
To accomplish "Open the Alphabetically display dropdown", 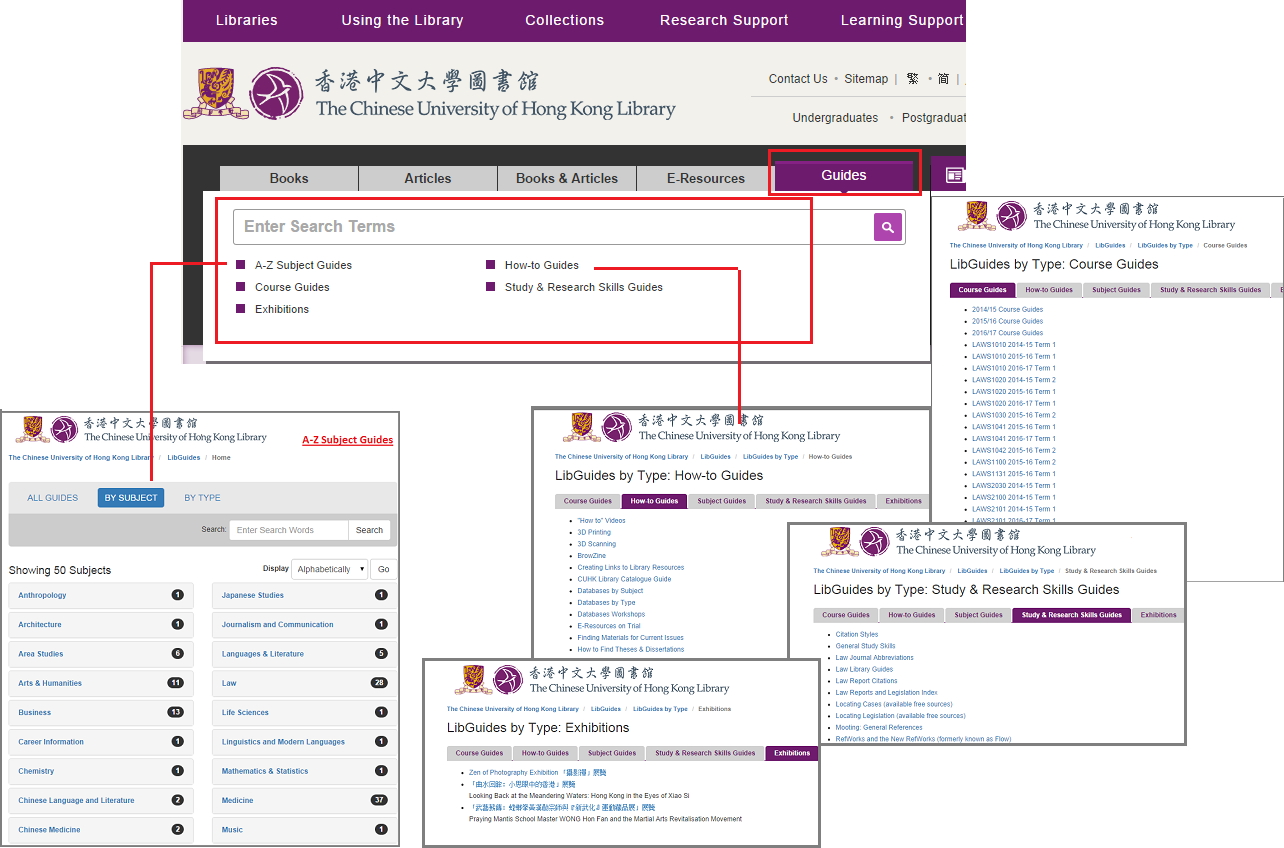I will [x=330, y=568].
